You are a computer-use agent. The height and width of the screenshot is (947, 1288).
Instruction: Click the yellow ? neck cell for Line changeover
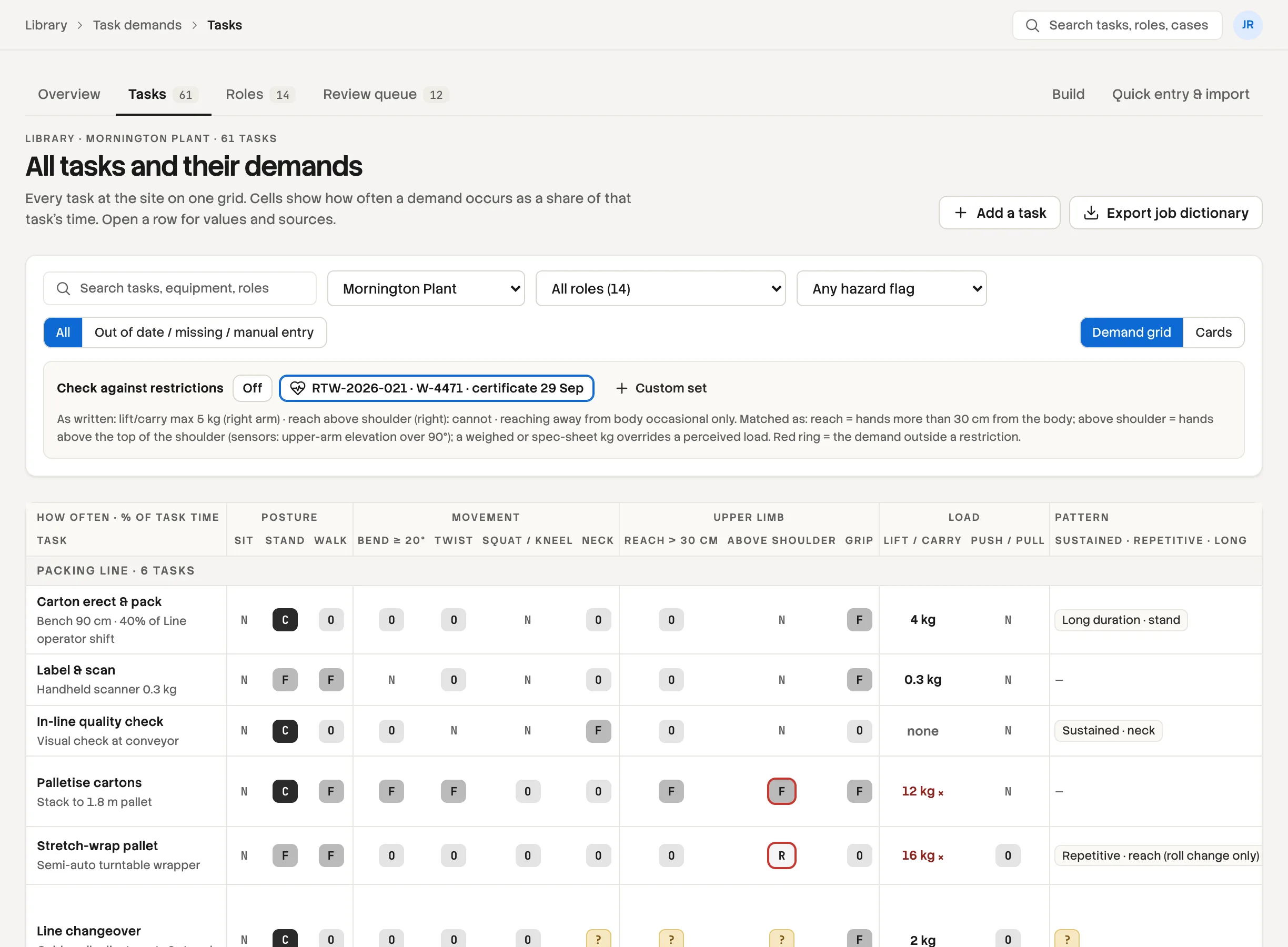point(598,939)
